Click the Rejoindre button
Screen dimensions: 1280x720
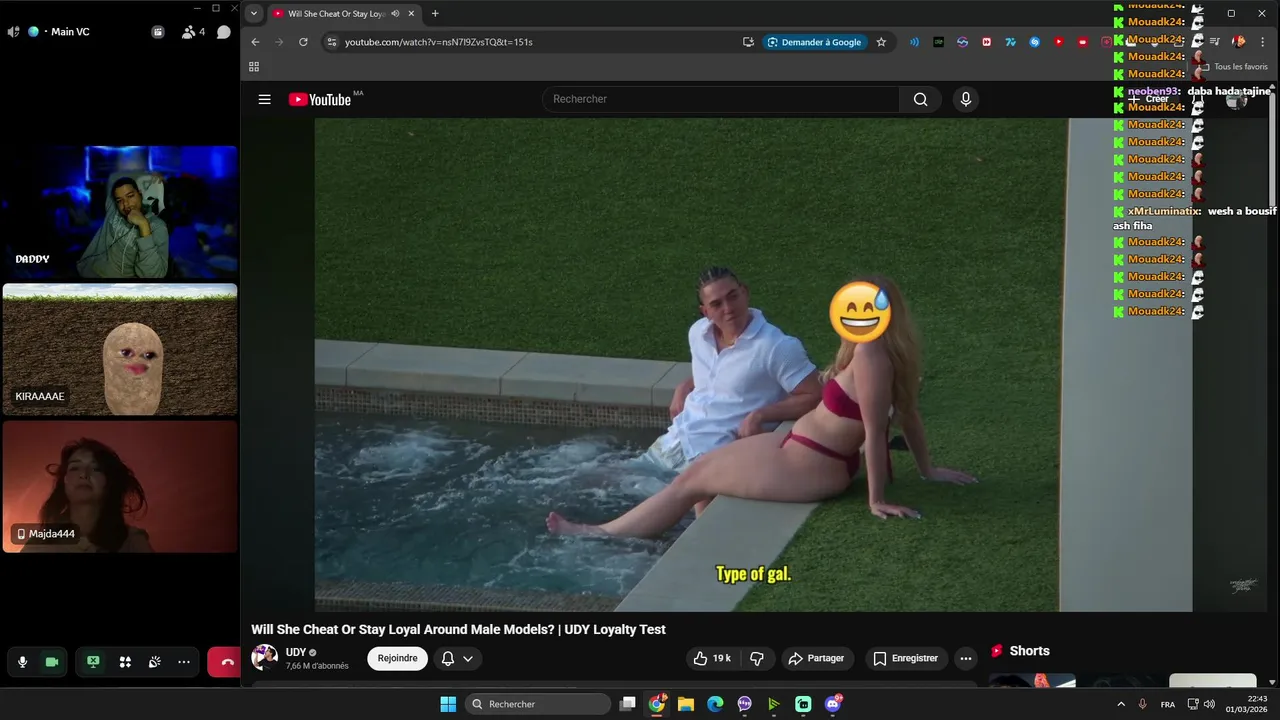(397, 658)
